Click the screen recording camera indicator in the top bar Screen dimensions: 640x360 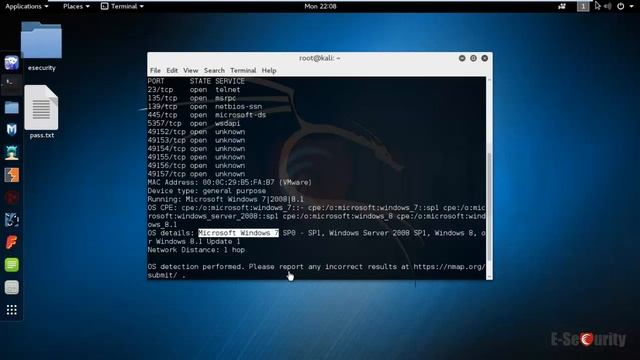562,6
